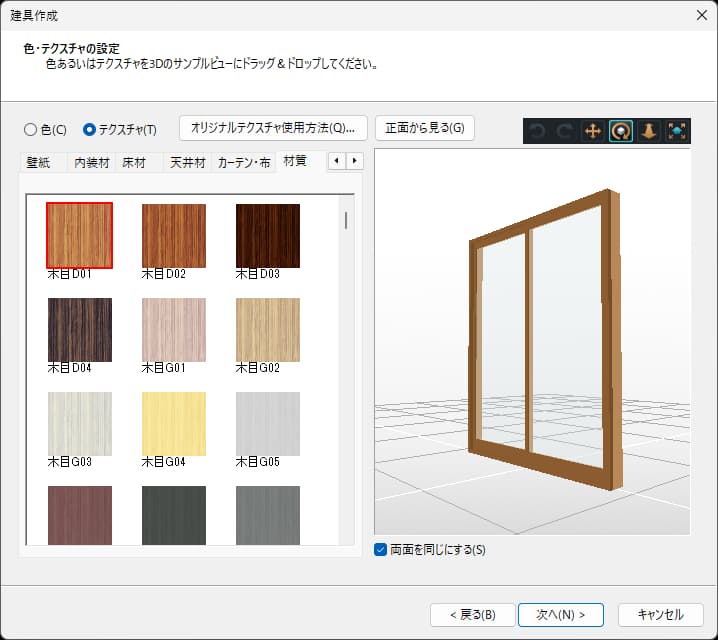Select the reddish-brown texture in the bottom row
Image resolution: width=718 pixels, height=640 pixels.
click(x=80, y=515)
